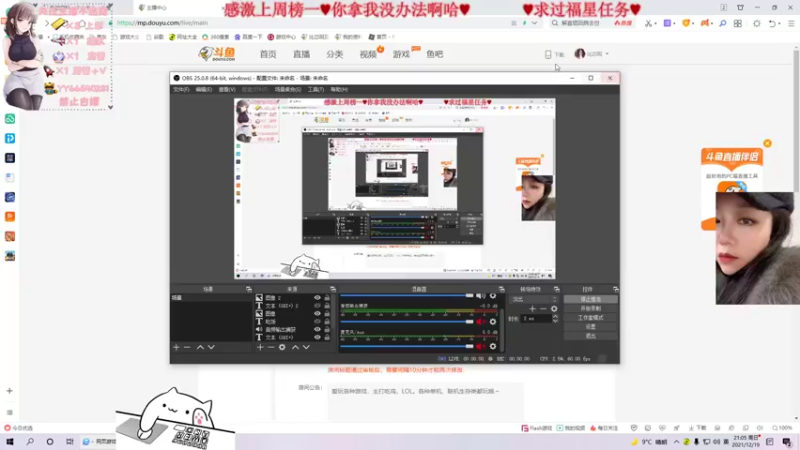Remove scene transition with minus icon

tap(543, 309)
